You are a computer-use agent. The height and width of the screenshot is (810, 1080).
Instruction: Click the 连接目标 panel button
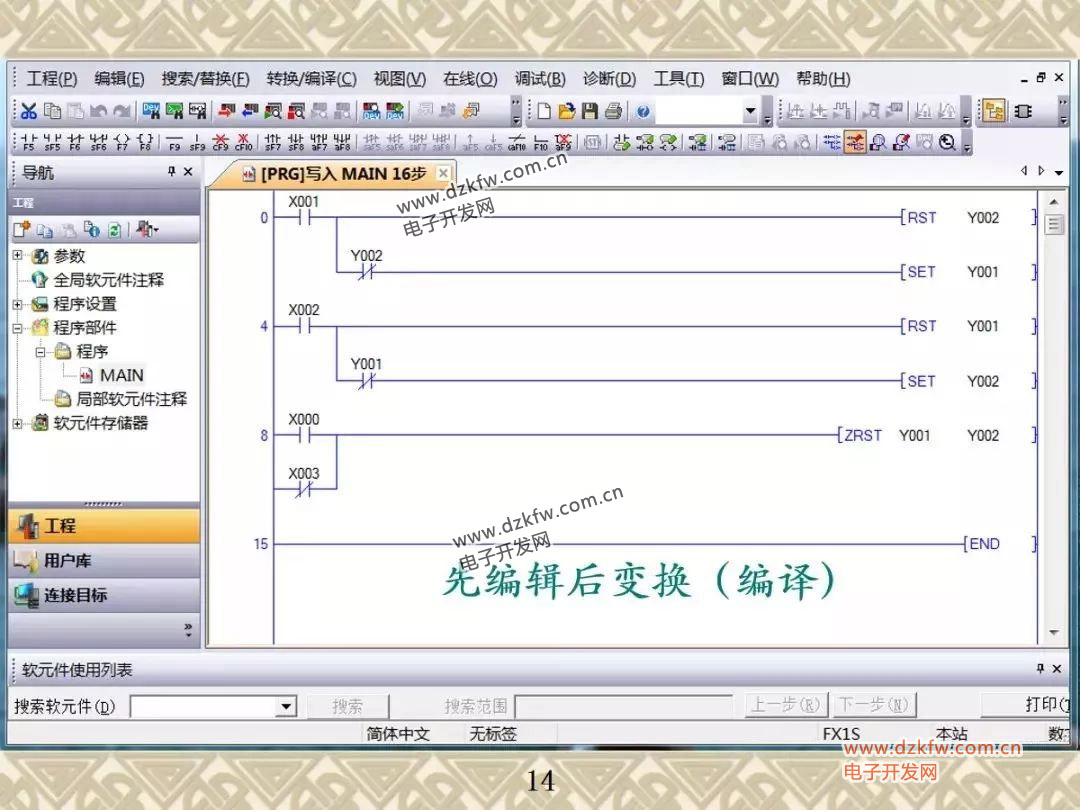[104, 595]
